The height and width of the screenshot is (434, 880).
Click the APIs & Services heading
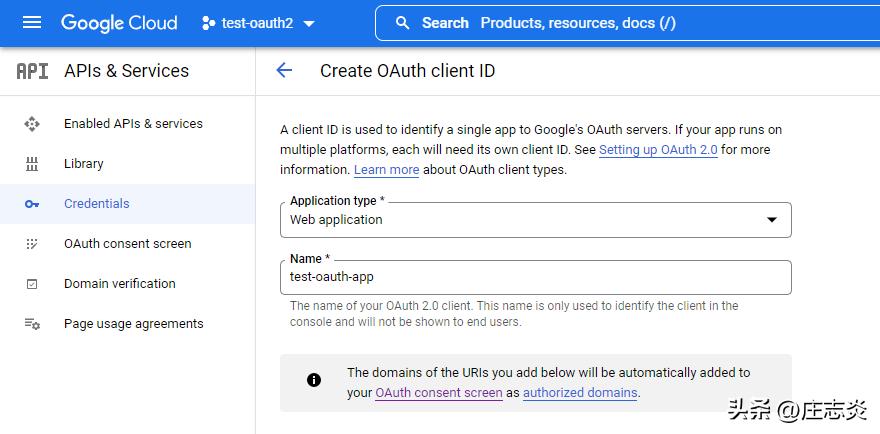[126, 71]
